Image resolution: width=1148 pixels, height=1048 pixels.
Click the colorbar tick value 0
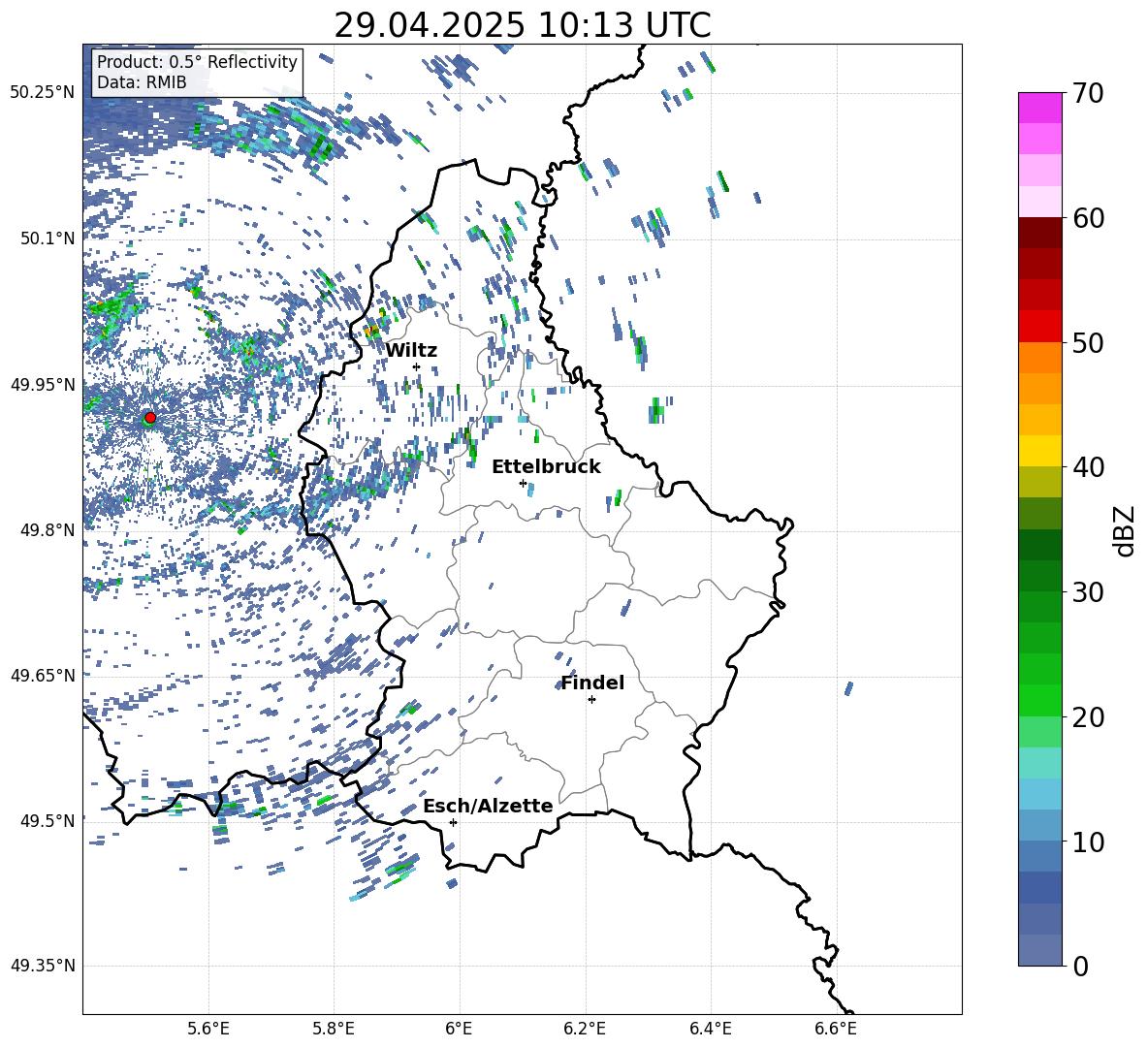[1080, 967]
